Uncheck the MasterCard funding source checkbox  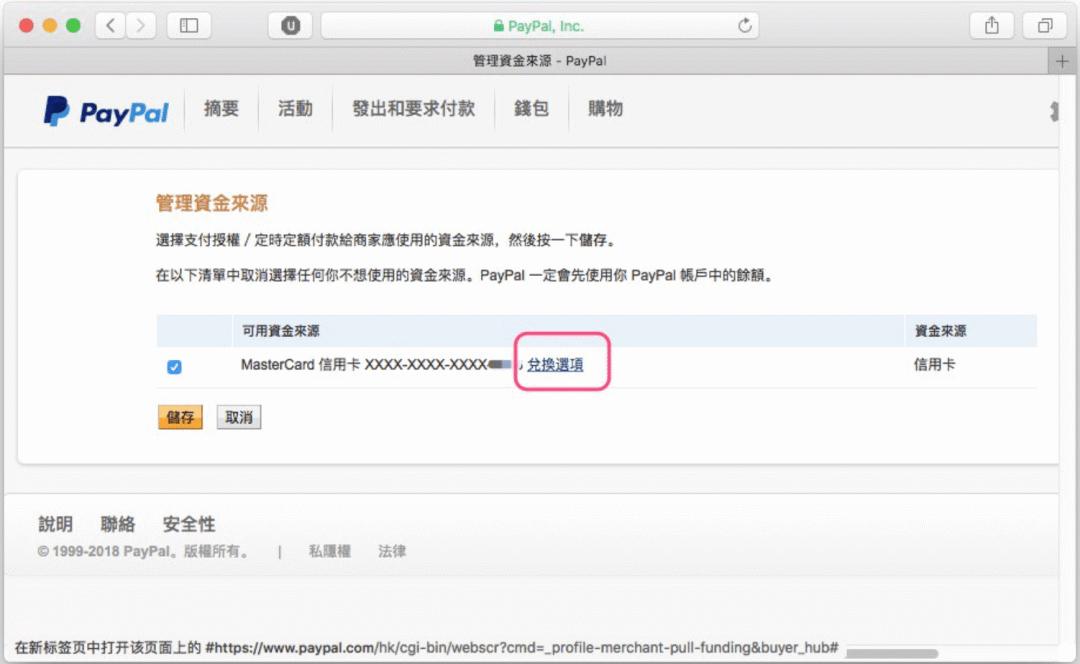click(x=174, y=367)
